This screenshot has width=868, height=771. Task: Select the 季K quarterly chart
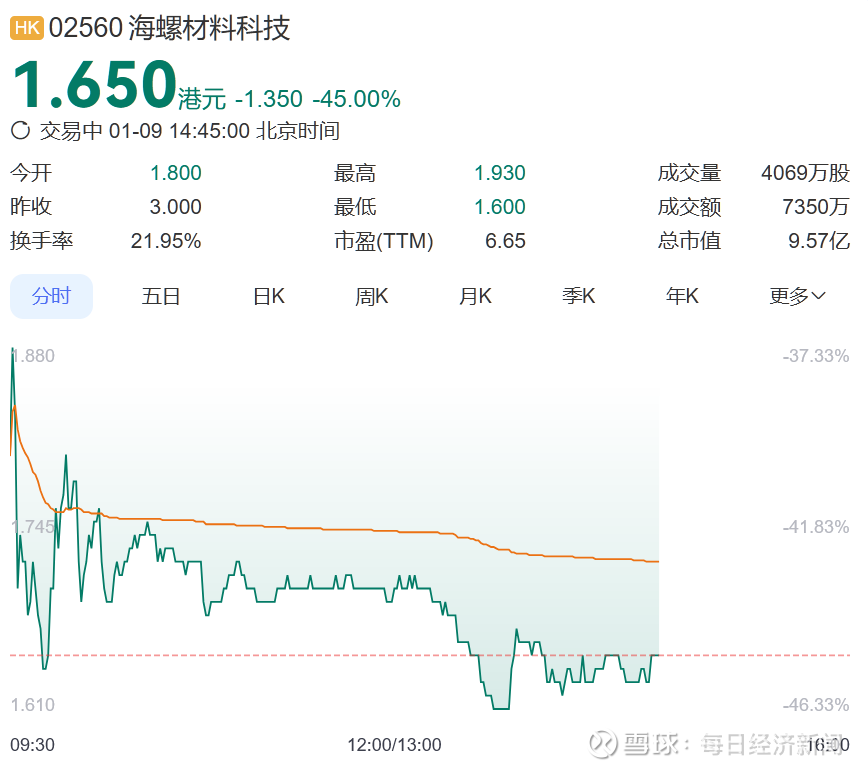[x=578, y=296]
